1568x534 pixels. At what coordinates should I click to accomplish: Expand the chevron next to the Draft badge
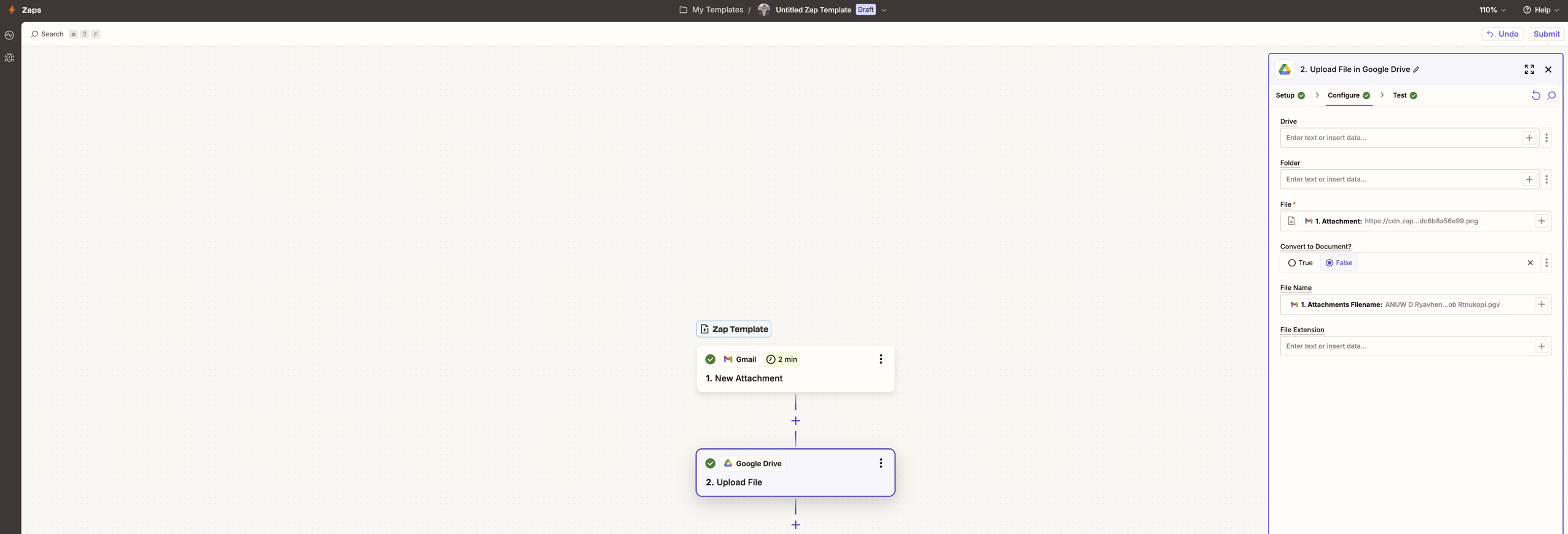884,10
